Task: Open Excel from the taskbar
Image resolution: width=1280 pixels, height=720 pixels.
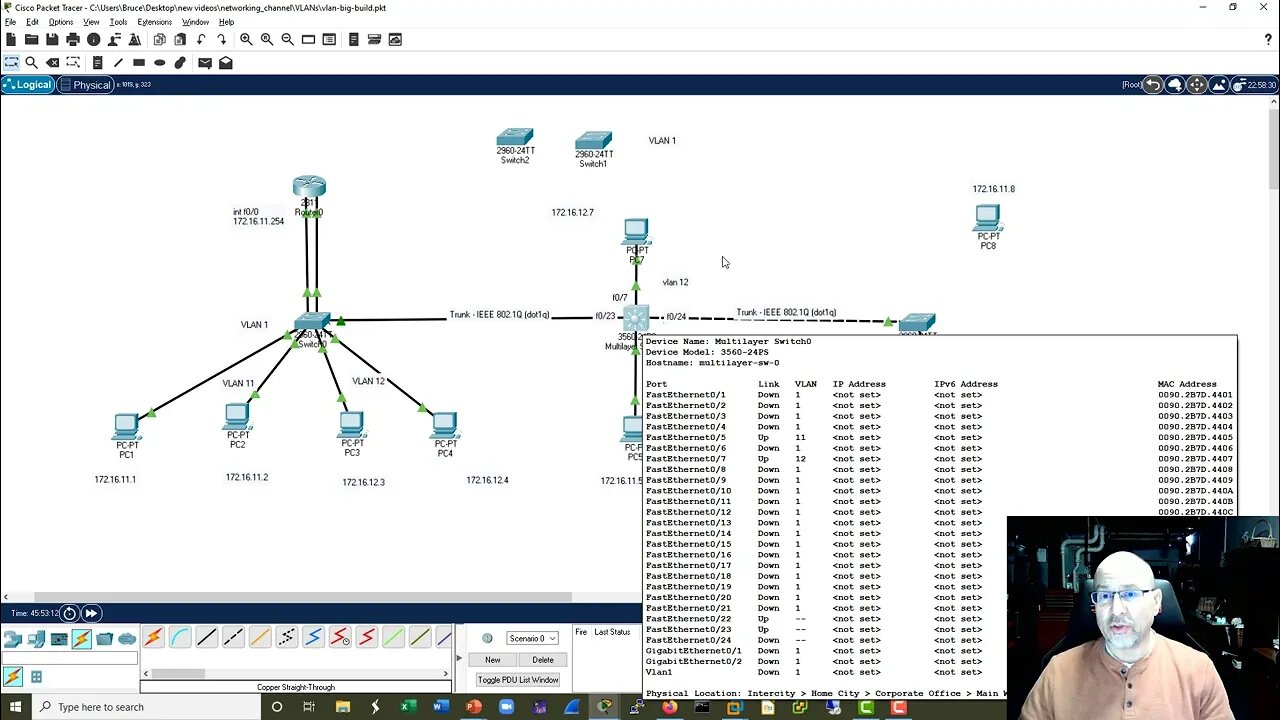Action: (408, 707)
